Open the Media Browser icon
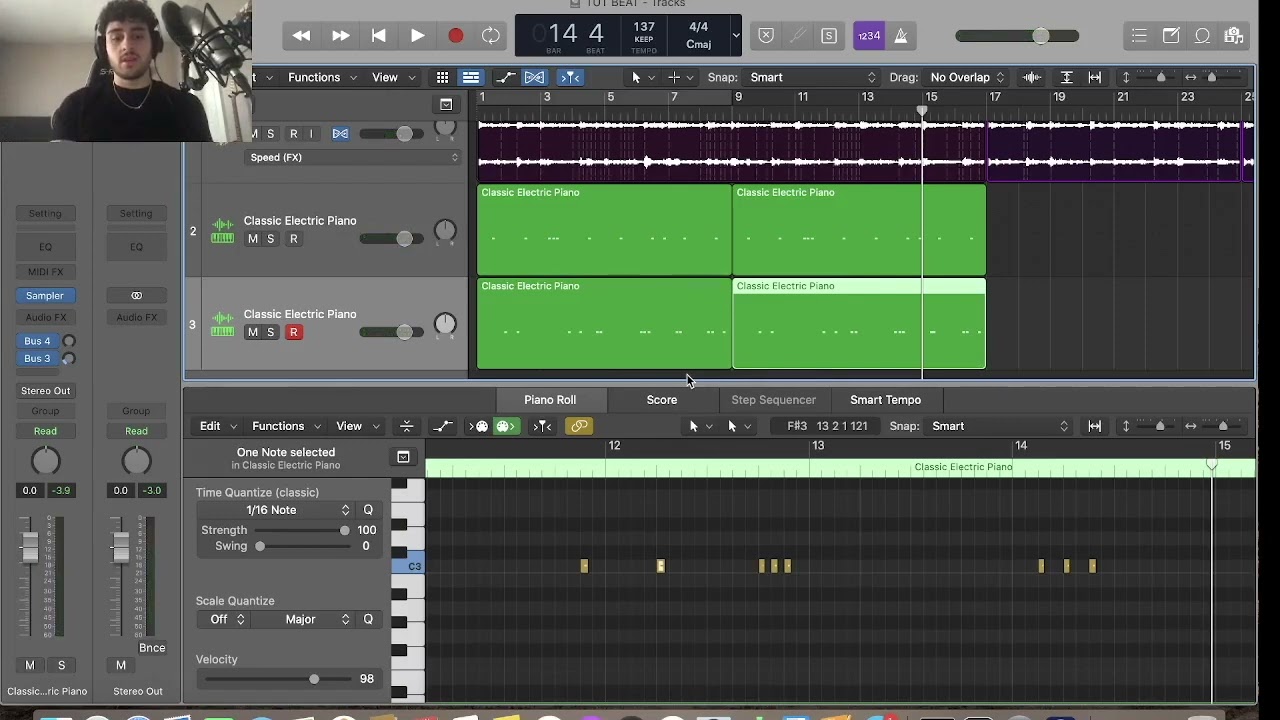1280x720 pixels. [x=1234, y=36]
